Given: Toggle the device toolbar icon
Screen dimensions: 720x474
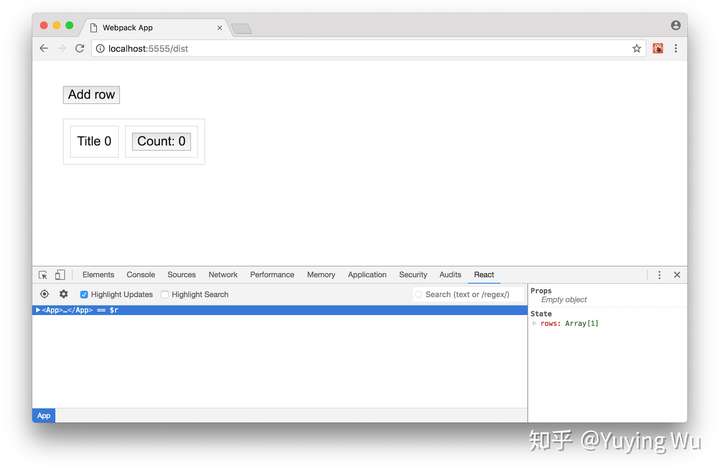Looking at the screenshot, I should 60,275.
